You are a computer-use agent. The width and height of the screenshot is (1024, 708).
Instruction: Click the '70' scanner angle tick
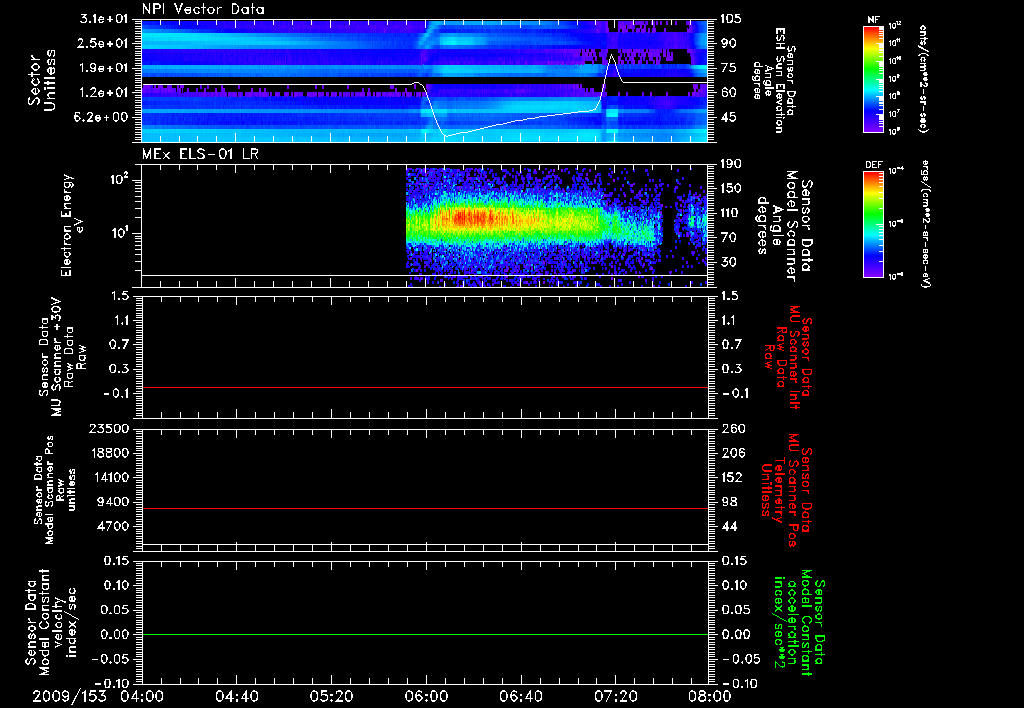click(728, 237)
